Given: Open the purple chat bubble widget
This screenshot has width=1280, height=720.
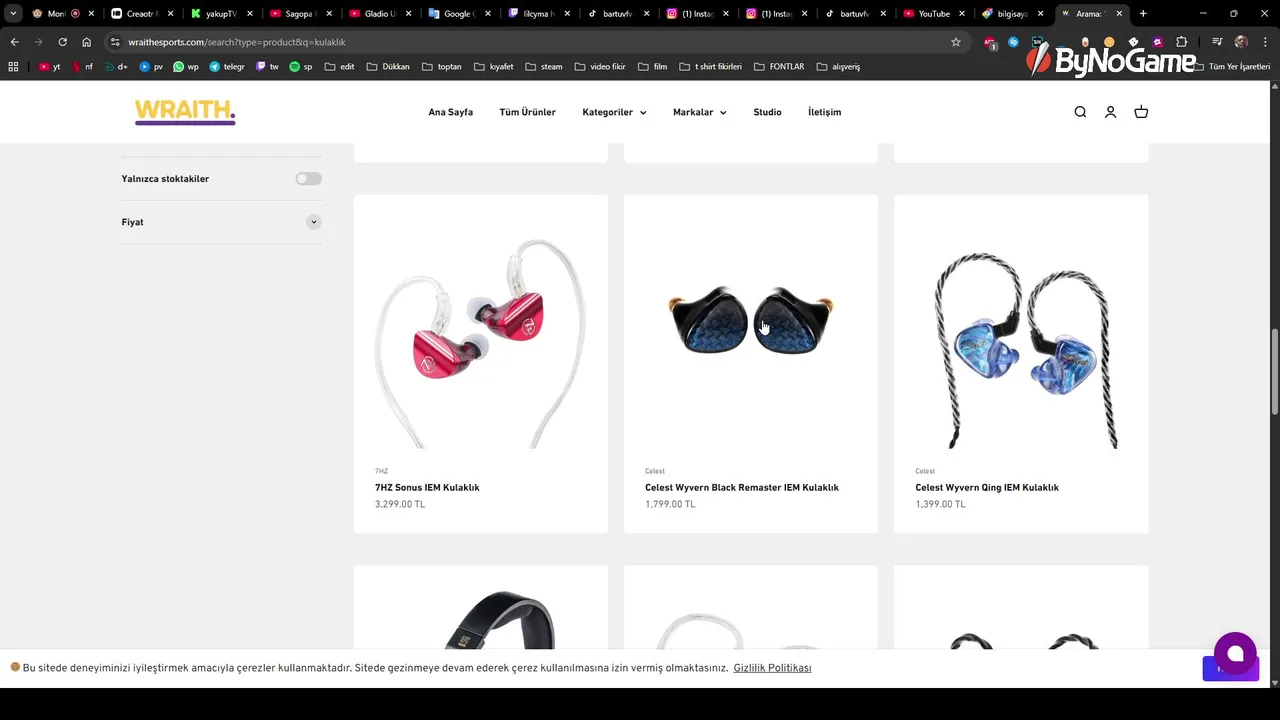Looking at the screenshot, I should [x=1235, y=653].
